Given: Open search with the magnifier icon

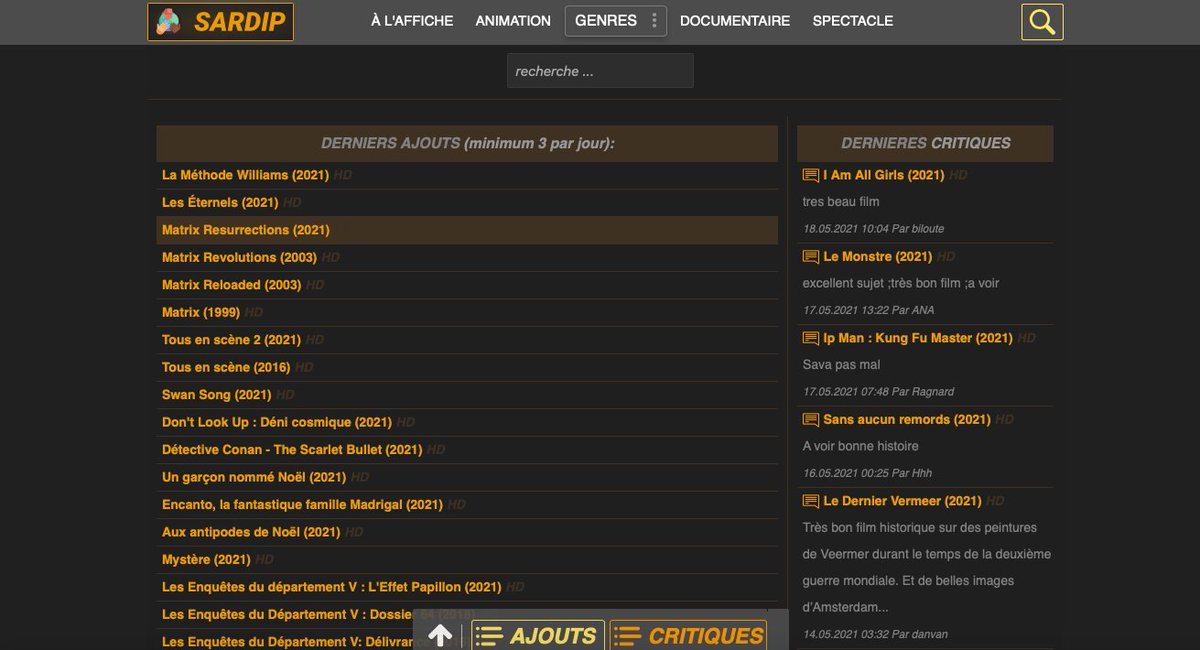Looking at the screenshot, I should click(x=1042, y=22).
